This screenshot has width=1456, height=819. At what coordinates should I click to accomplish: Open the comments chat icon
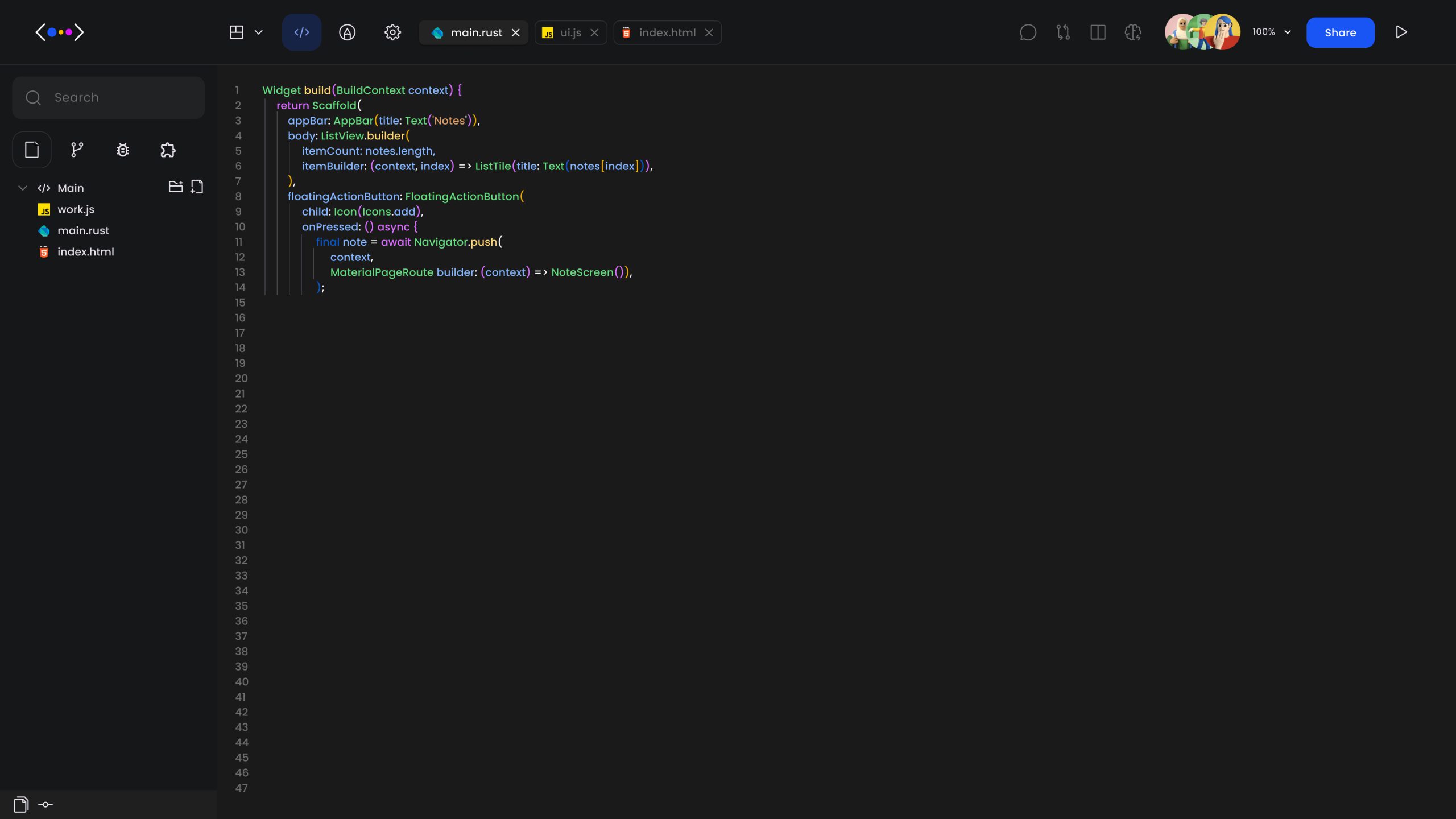(1028, 32)
